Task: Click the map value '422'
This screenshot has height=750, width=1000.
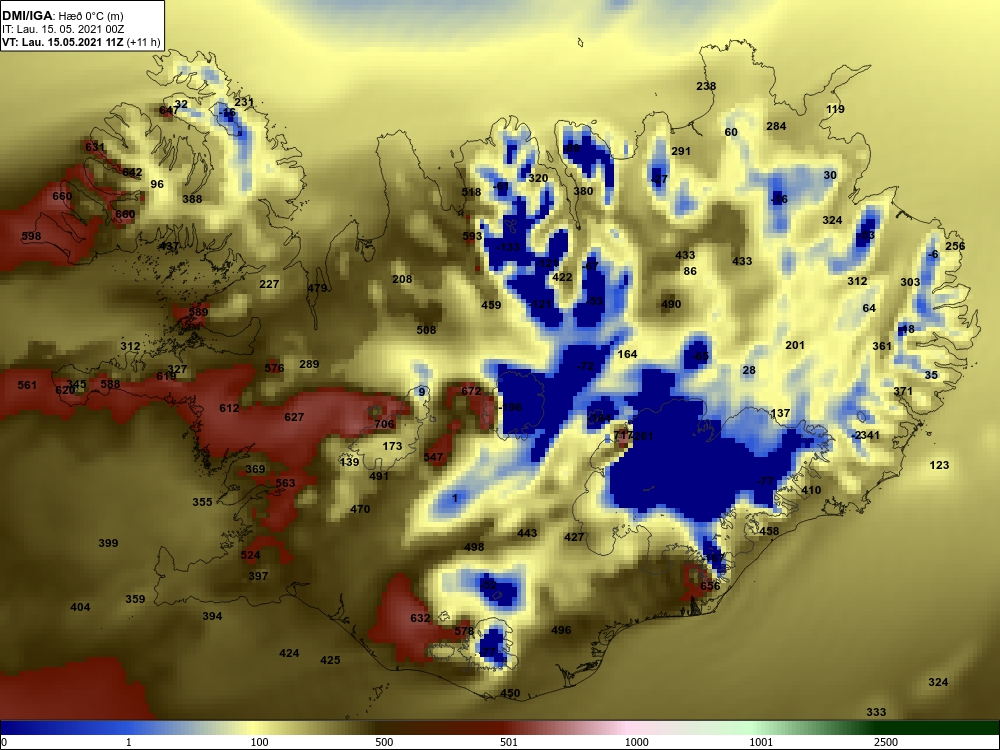Action: click(x=562, y=277)
